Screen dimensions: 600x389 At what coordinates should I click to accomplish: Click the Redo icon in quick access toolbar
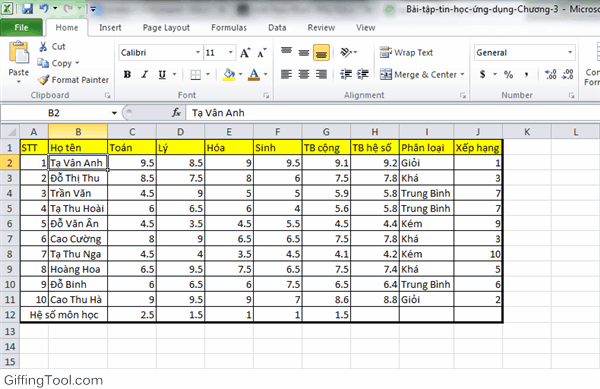click(68, 8)
